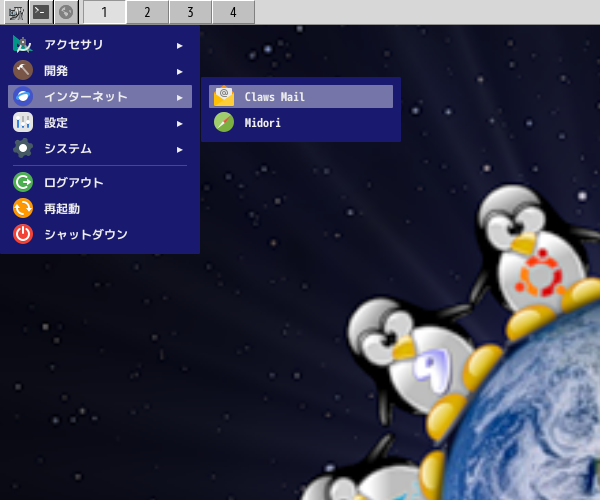600x500 pixels.
Task: Switch to workspace 4
Action: pyautogui.click(x=233, y=13)
